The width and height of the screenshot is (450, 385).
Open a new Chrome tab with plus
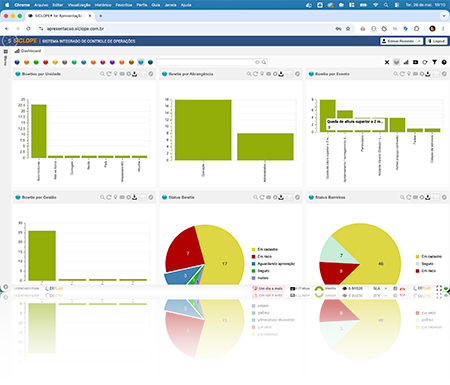pyautogui.click(x=101, y=16)
